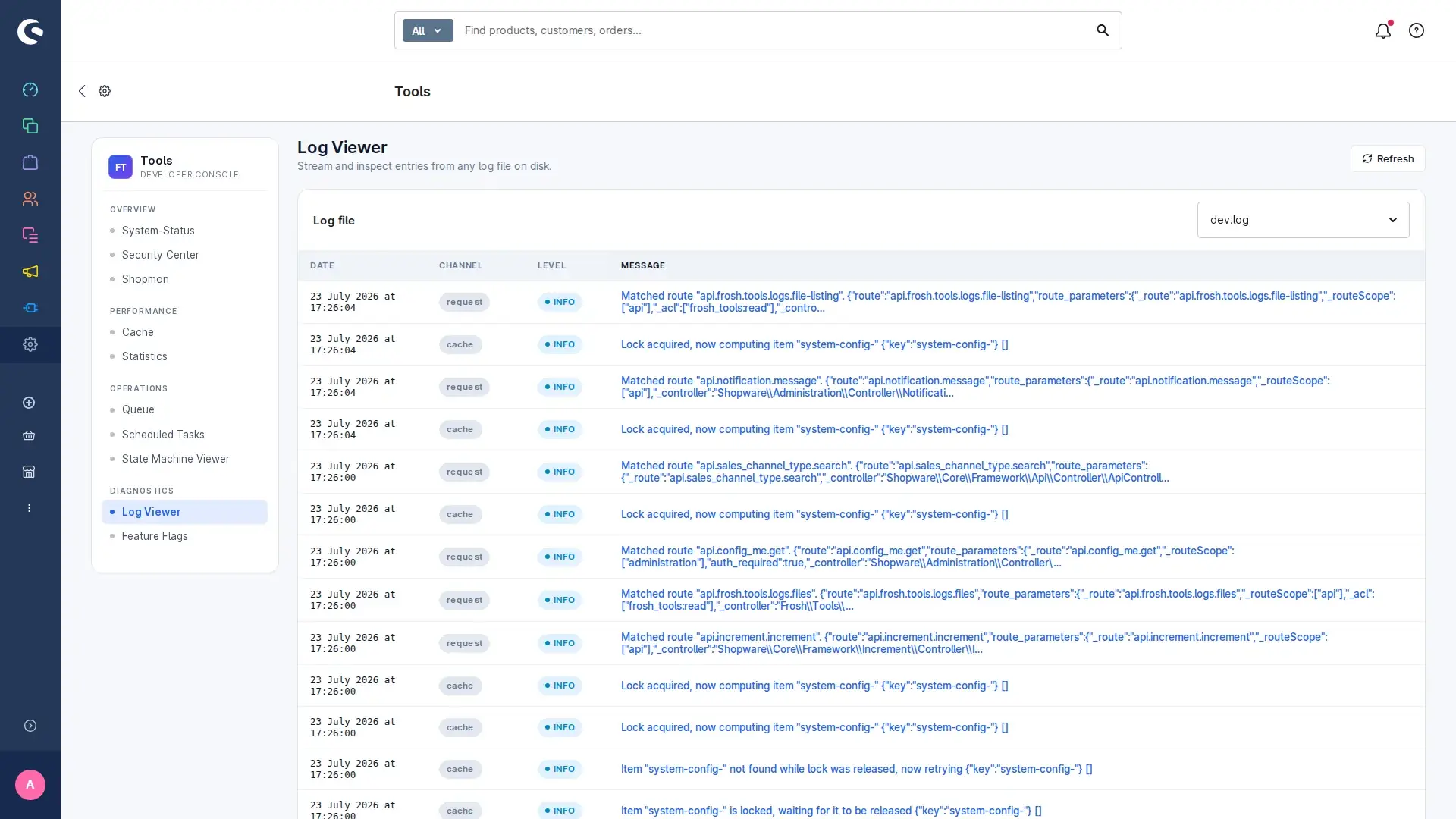This screenshot has height=819, width=1456.
Task: Open the Shopware logo home
Action: coord(30,31)
